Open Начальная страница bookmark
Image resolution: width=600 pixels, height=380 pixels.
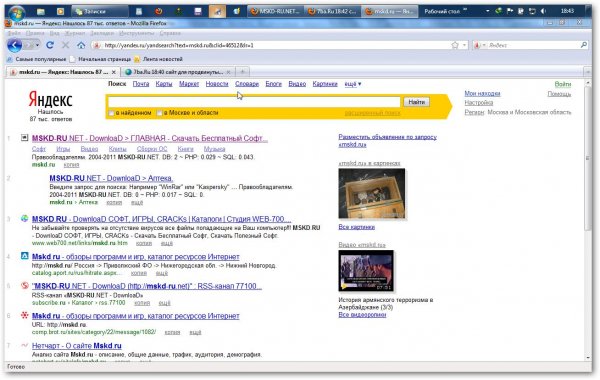(x=100, y=59)
